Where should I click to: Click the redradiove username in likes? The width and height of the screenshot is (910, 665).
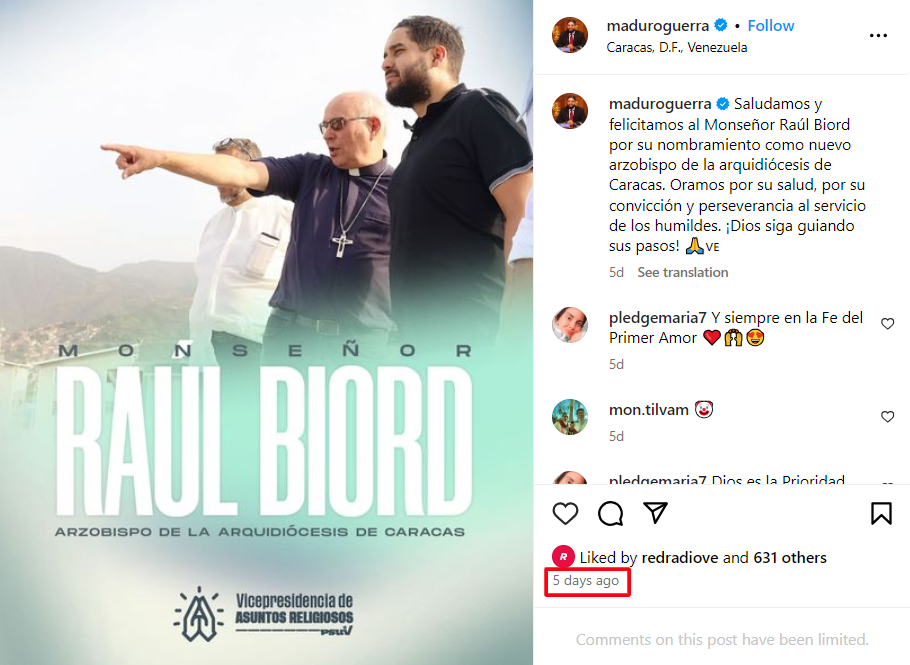point(680,558)
